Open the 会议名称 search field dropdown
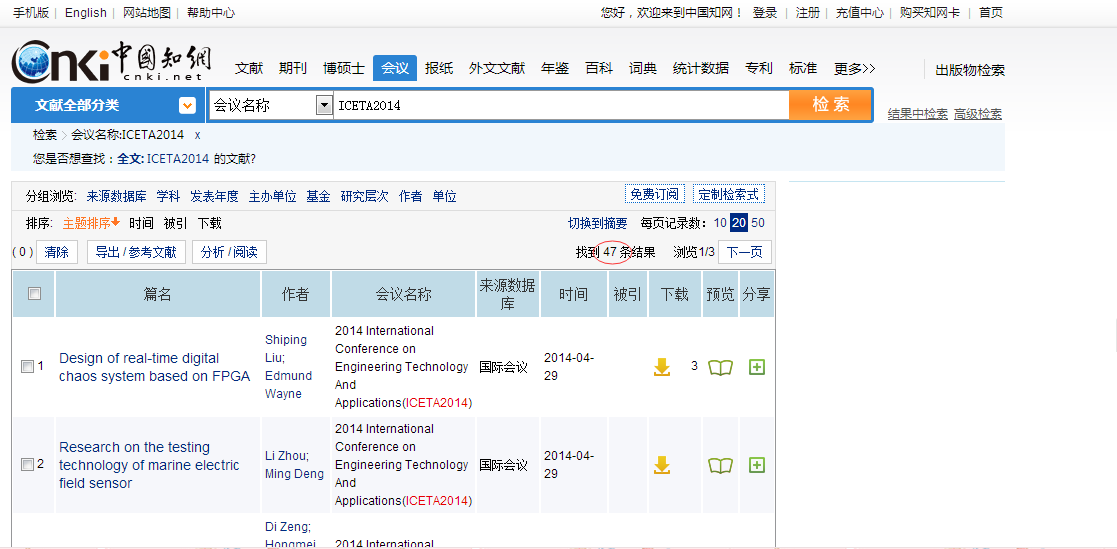Screen dimensions: 1117x549 click(x=324, y=105)
